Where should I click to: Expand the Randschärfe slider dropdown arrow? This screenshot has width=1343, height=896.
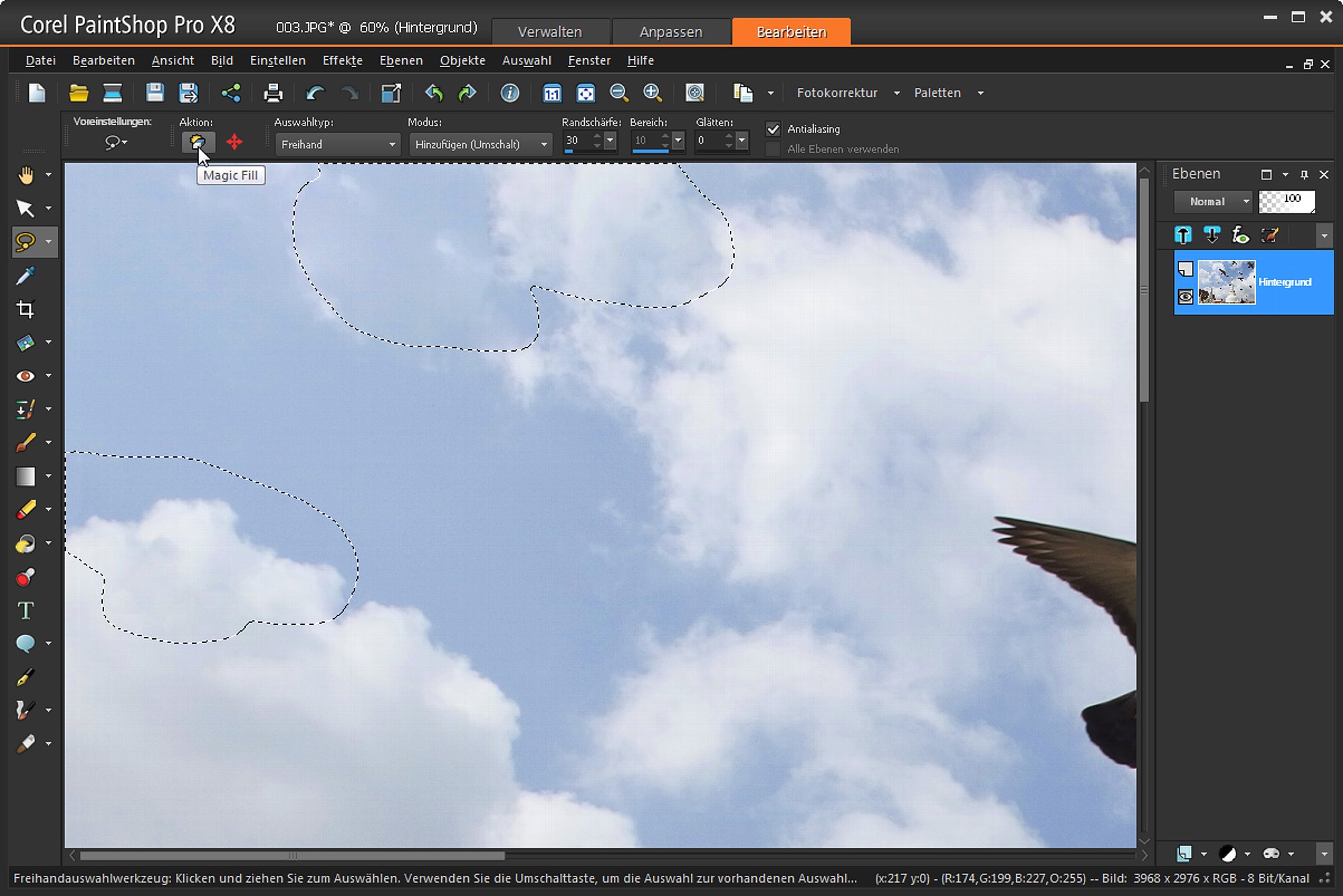[x=610, y=141]
